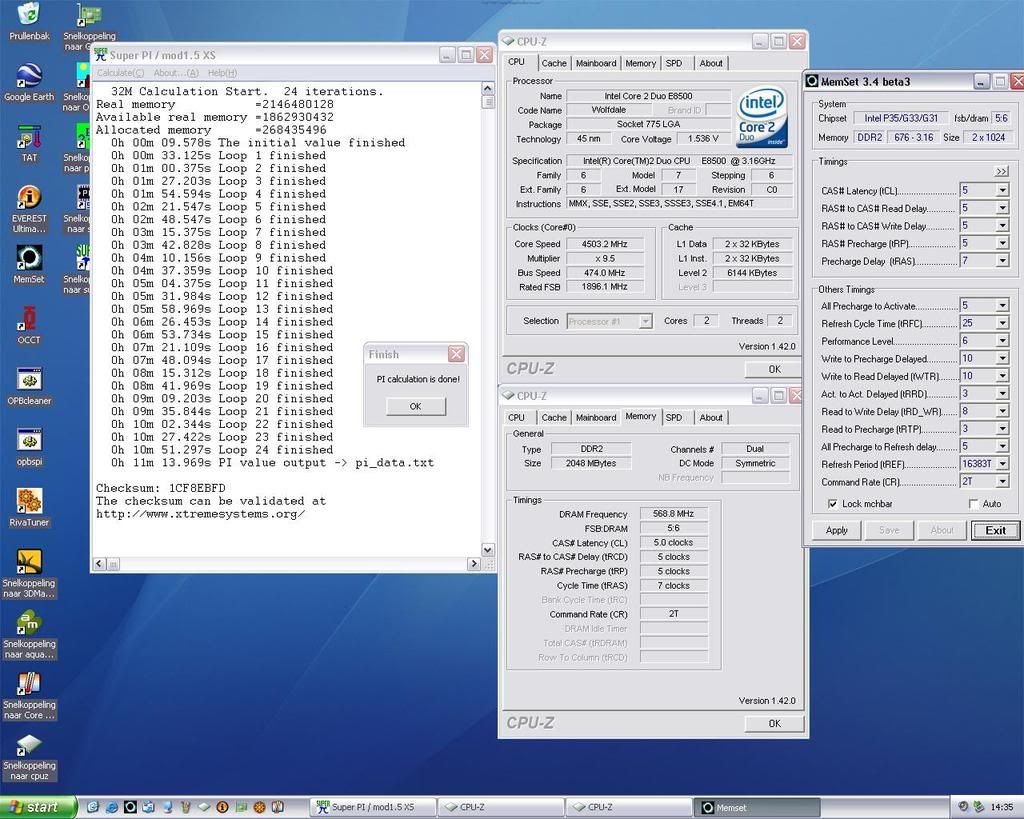The height and width of the screenshot is (819, 1024).
Task: Click the Internet Explorer quick launch icon
Action: [112, 807]
